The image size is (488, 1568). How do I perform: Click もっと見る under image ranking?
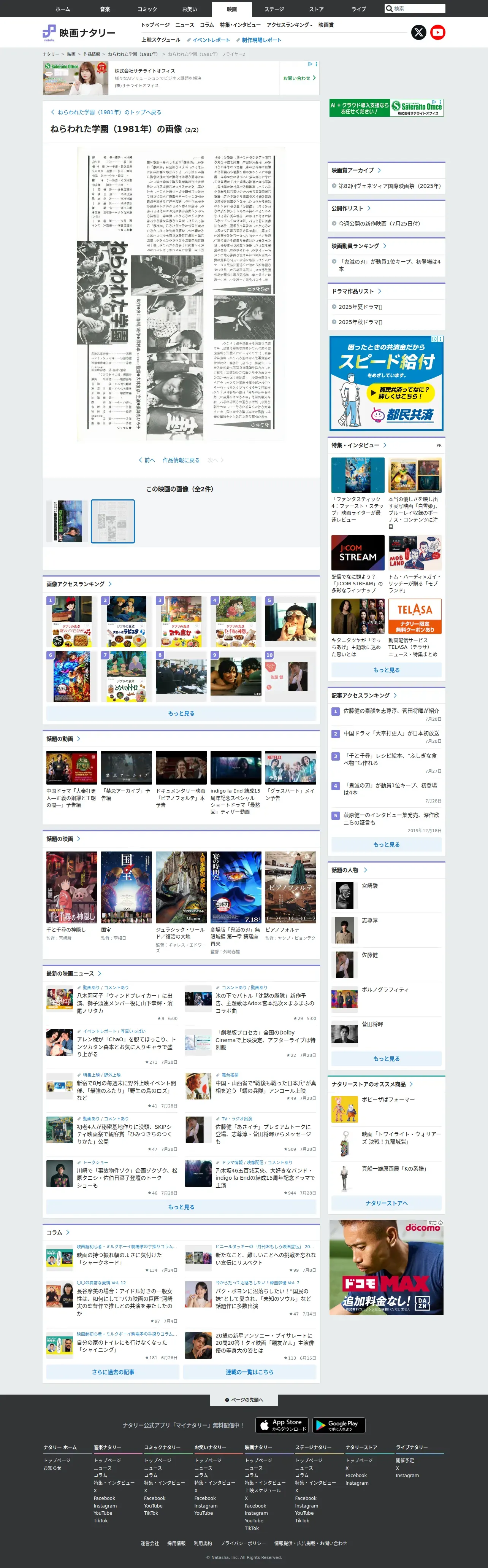point(181,713)
